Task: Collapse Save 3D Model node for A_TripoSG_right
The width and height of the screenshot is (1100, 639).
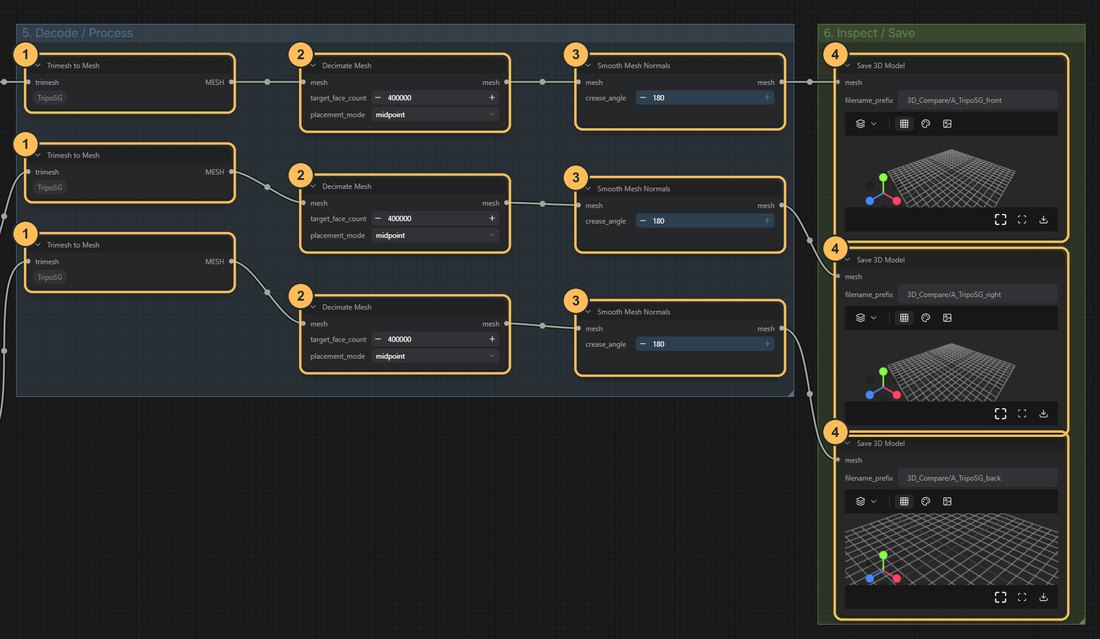Action: tap(847, 260)
